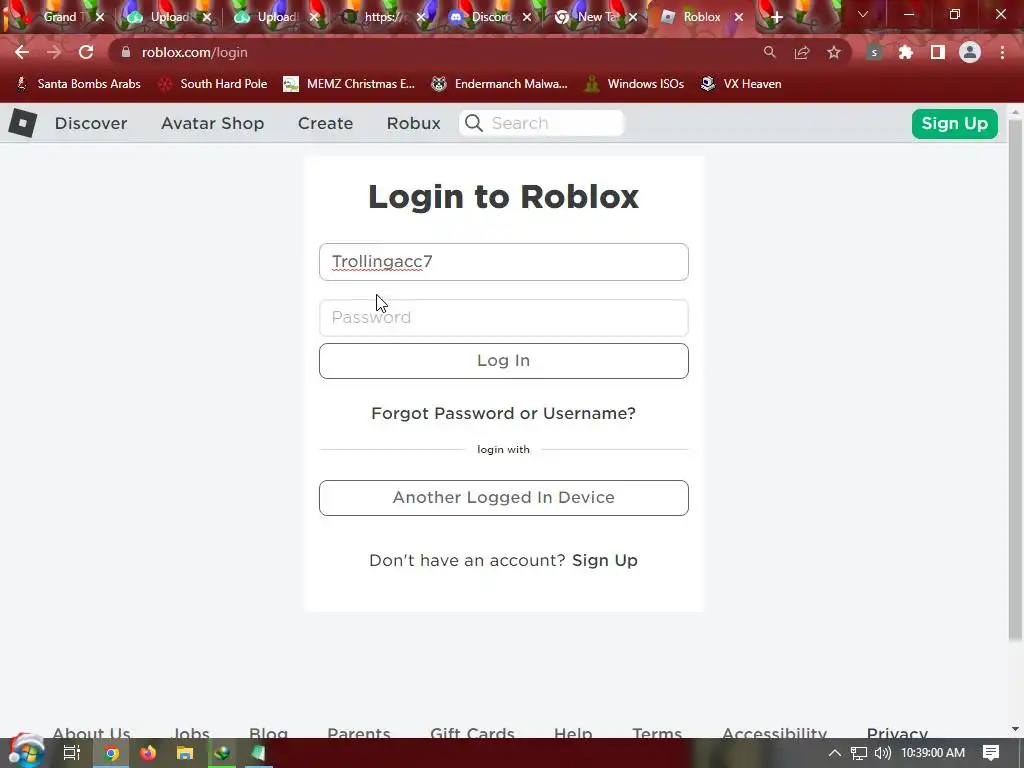Click the S extension icon in toolbar

coord(874,52)
